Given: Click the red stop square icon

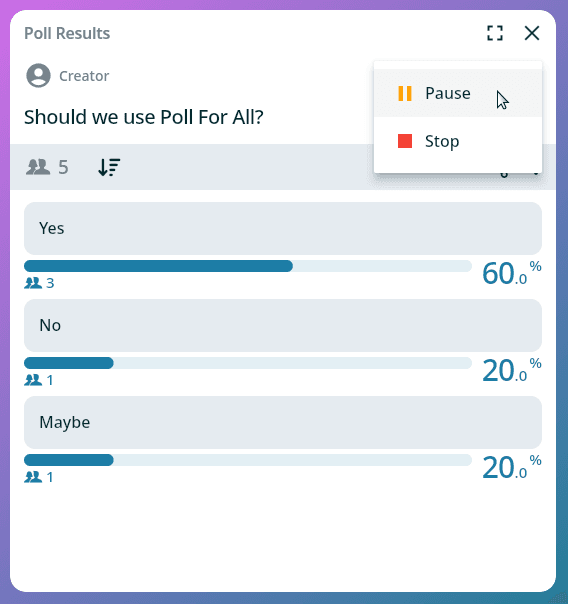Looking at the screenshot, I should (405, 141).
